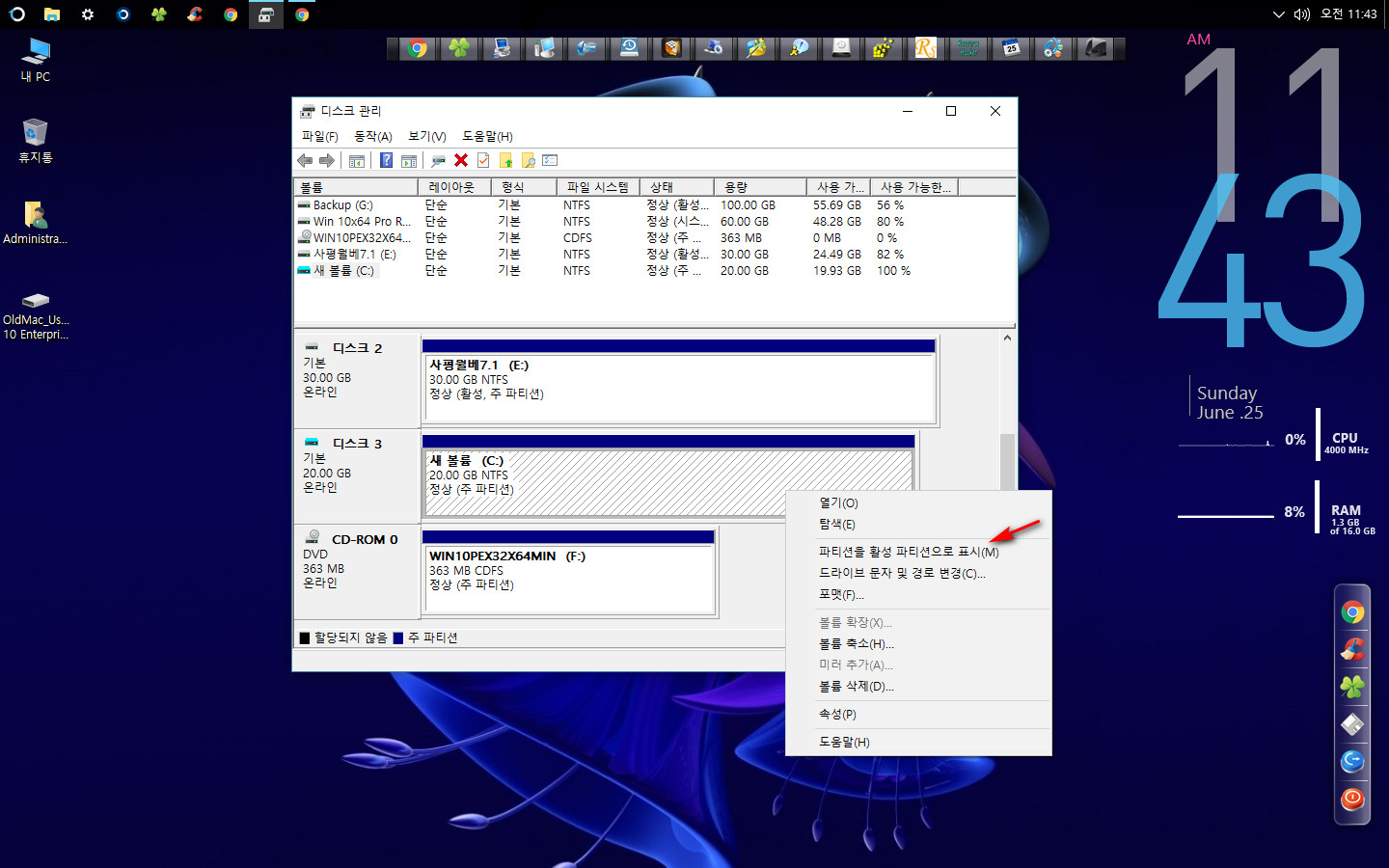Choose 볼륨 축소(H)... in the context menu
1389x868 pixels.
coord(918,643)
